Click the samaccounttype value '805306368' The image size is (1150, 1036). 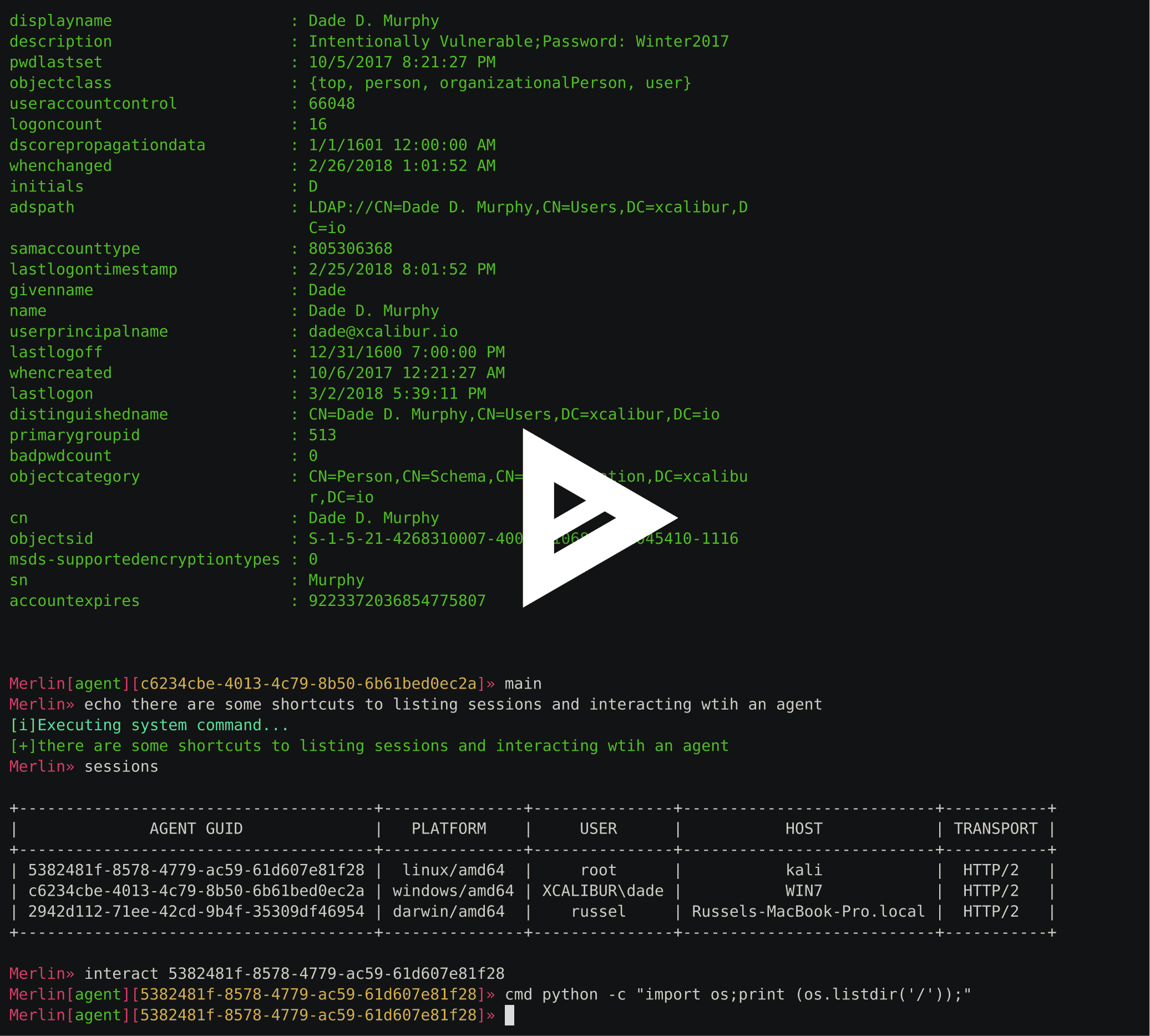351,249
